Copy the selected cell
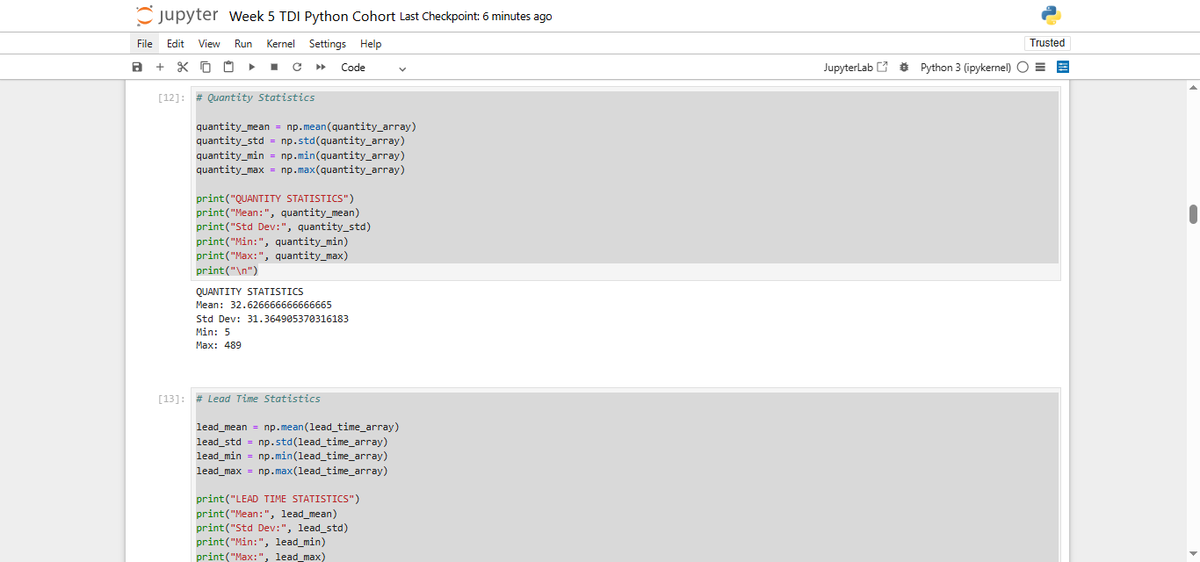This screenshot has height=562, width=1200. [x=205, y=67]
